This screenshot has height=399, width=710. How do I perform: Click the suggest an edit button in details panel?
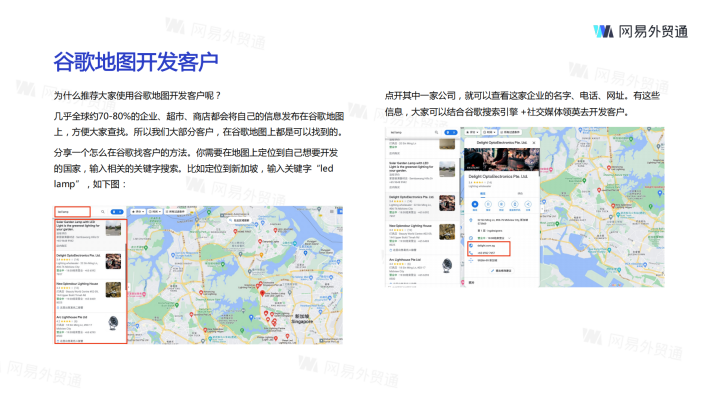[x=501, y=270]
